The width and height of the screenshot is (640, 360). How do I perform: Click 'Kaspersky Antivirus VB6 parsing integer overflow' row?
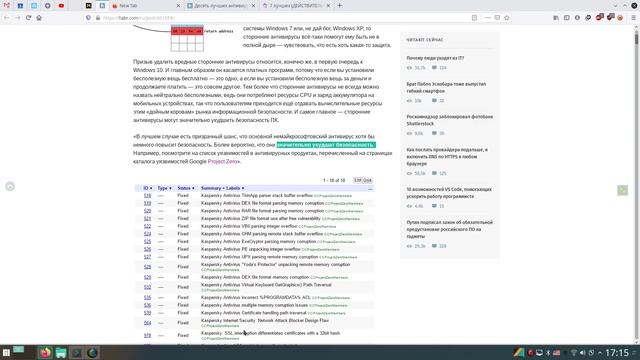[x=254, y=226]
